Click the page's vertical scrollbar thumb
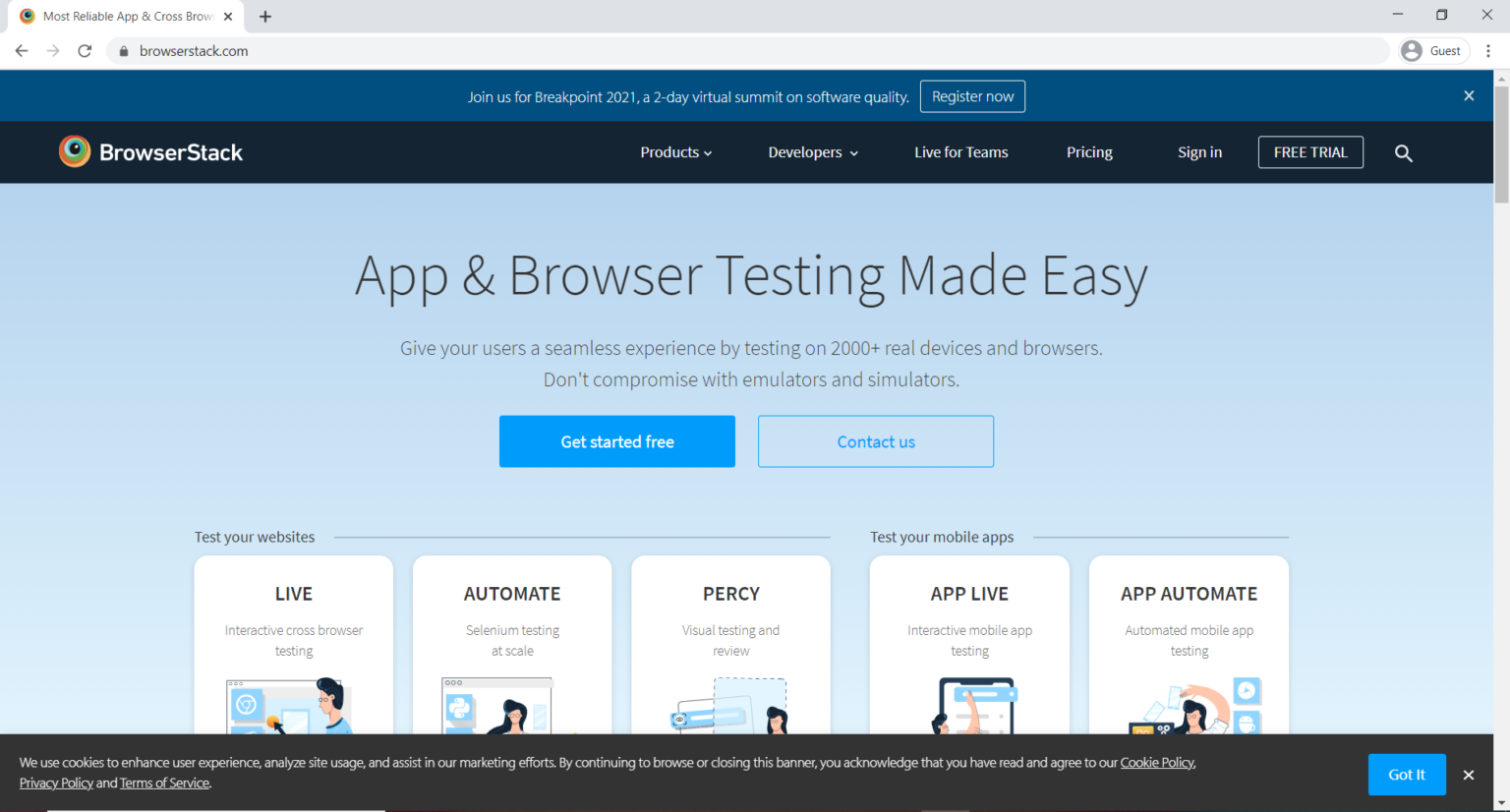The image size is (1510, 812). click(x=1501, y=143)
